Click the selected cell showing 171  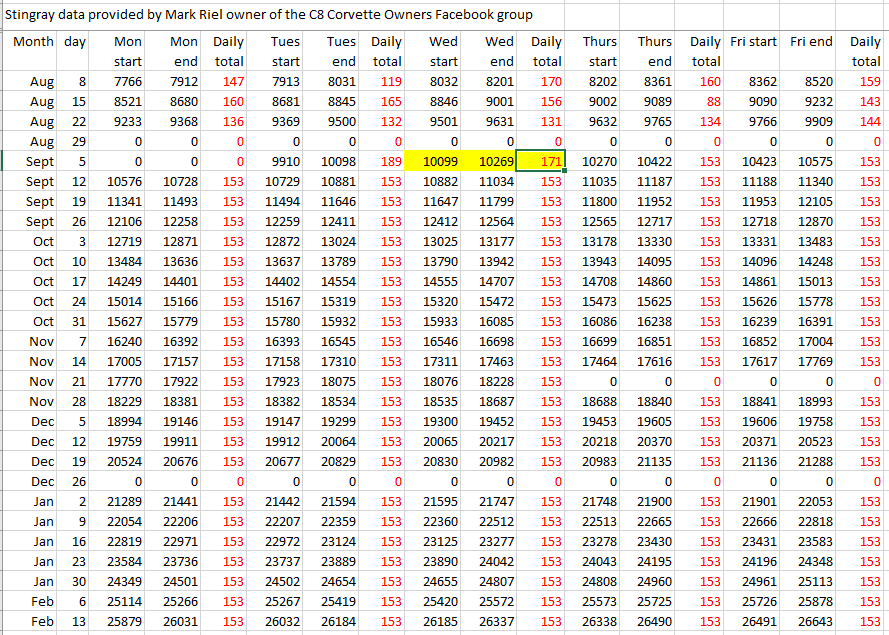coord(545,161)
